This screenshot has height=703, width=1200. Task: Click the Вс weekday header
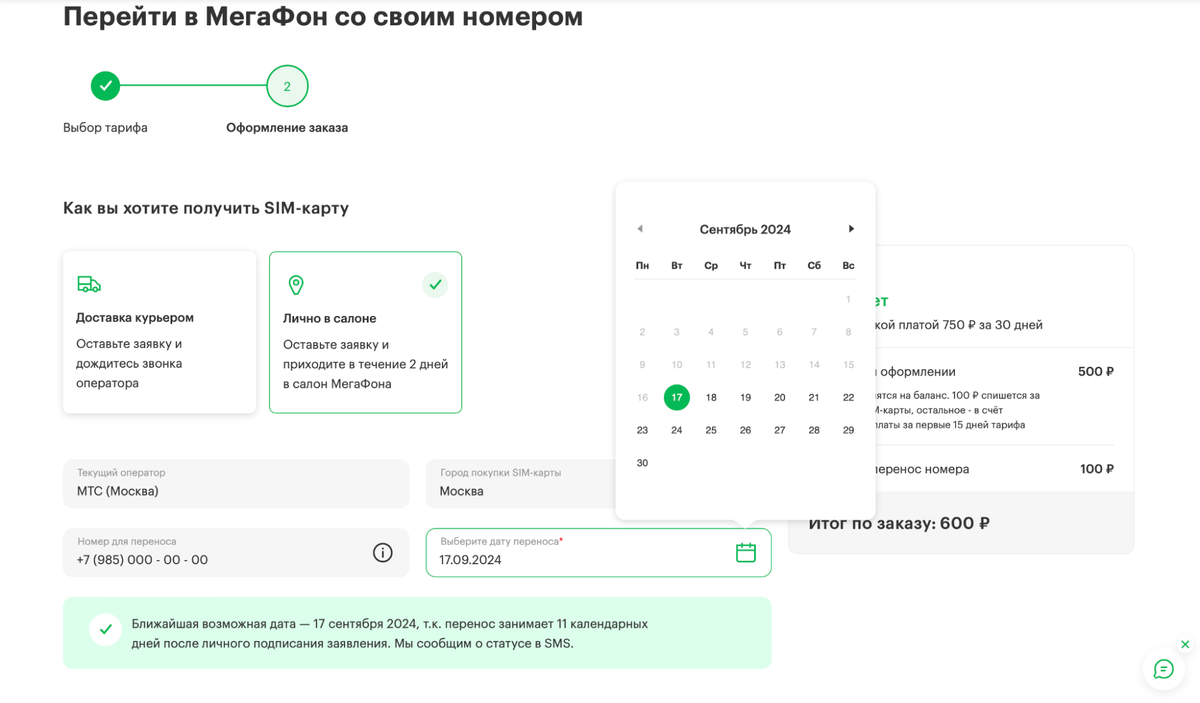[x=848, y=265]
